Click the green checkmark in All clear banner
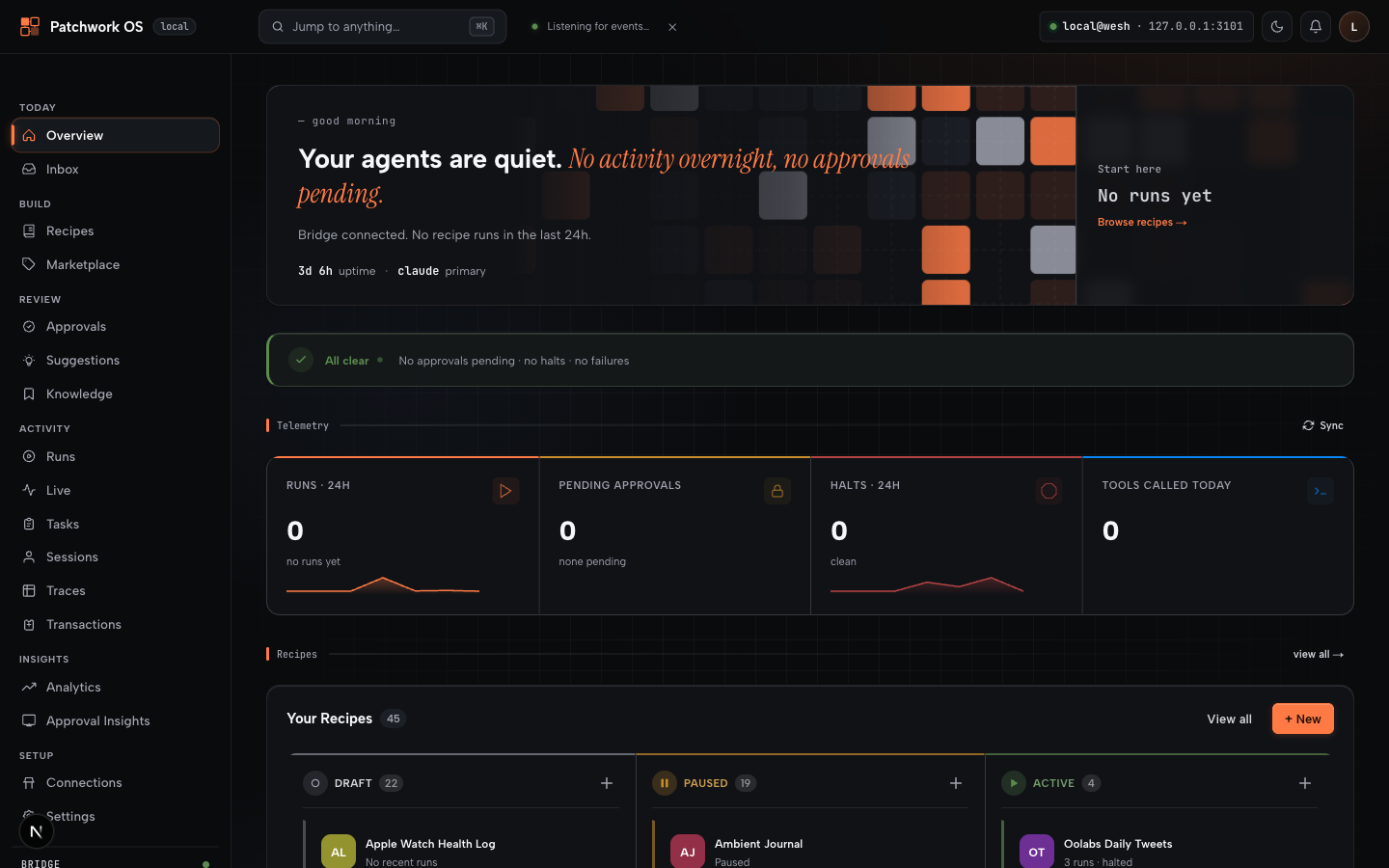Screen dimensions: 1389x868 [x=301, y=360]
